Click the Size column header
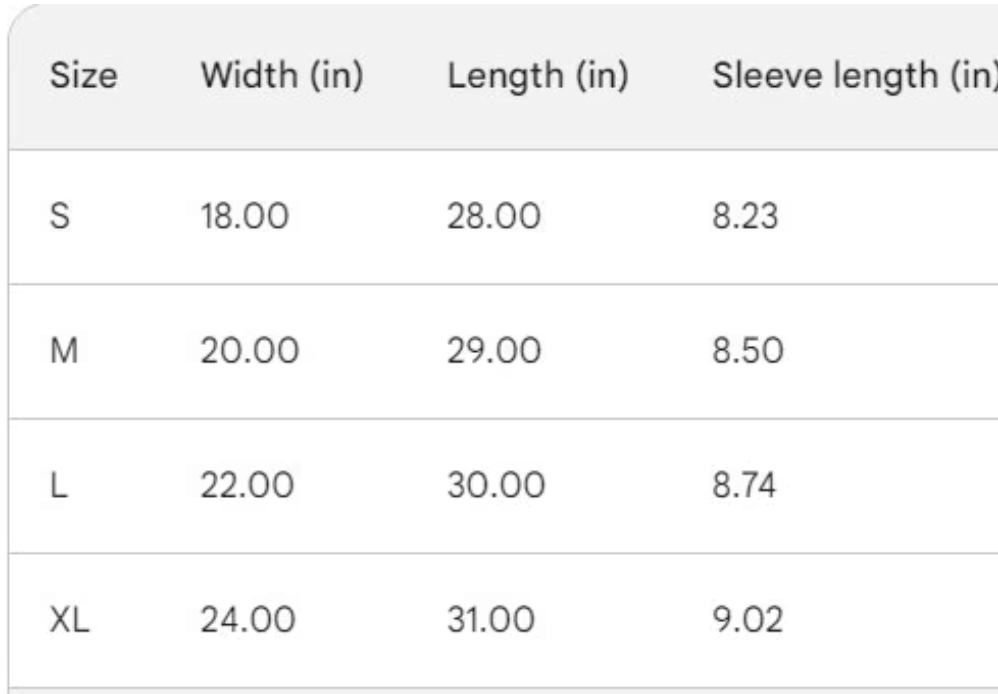998x694 pixels. click(x=84, y=79)
